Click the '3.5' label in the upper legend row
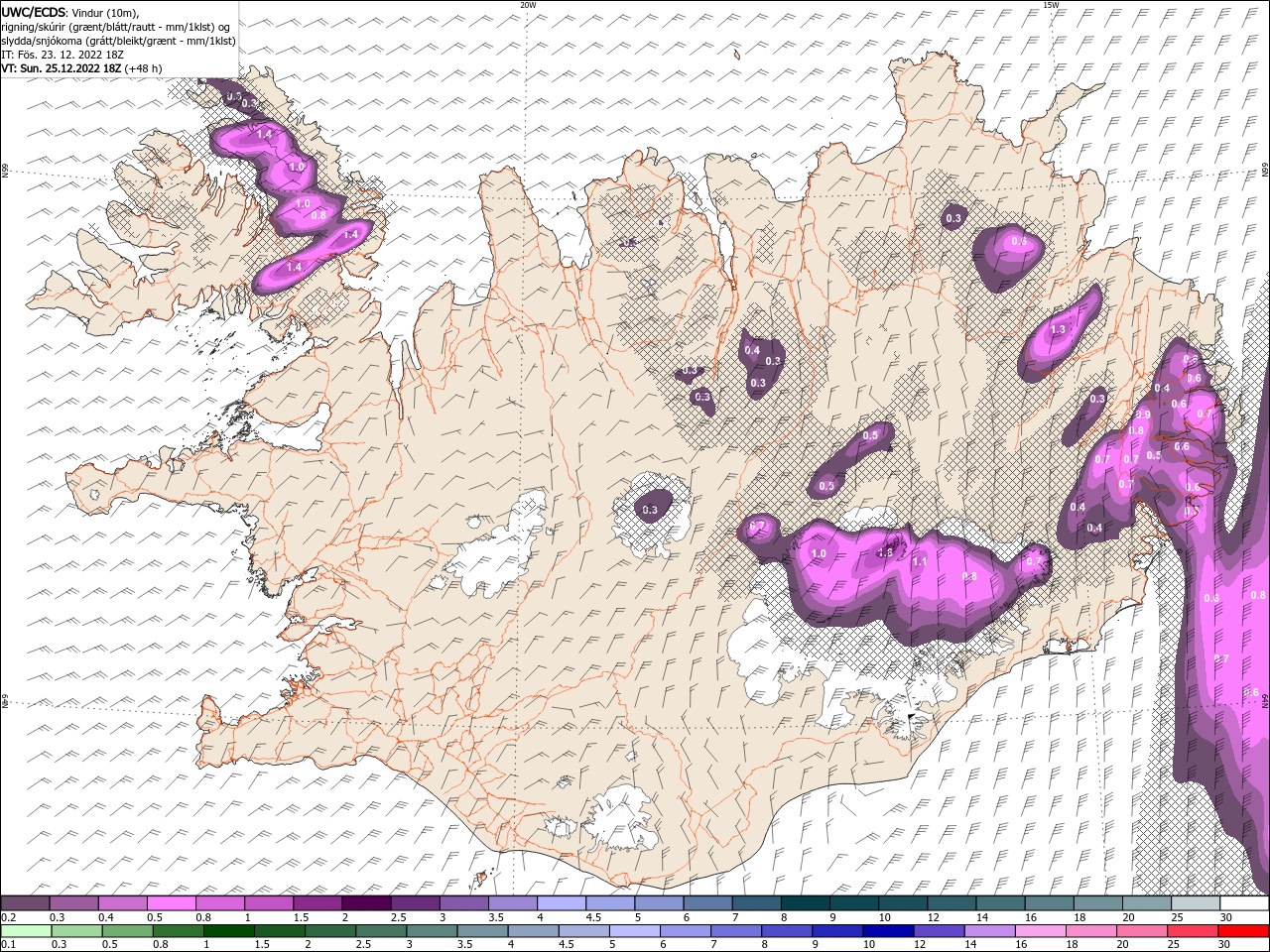1270x952 pixels. [x=496, y=917]
